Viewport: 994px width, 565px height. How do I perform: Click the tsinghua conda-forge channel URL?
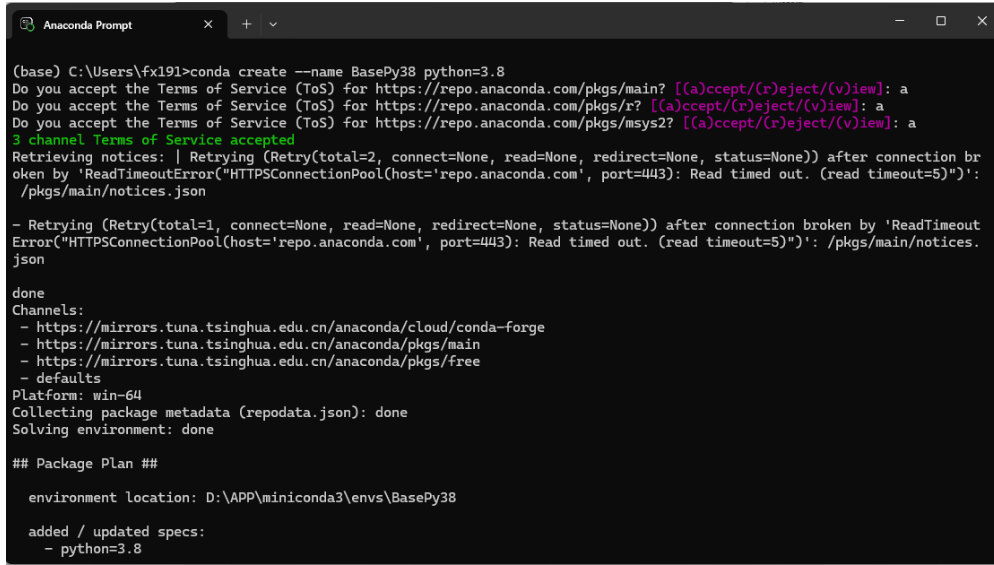tap(290, 327)
